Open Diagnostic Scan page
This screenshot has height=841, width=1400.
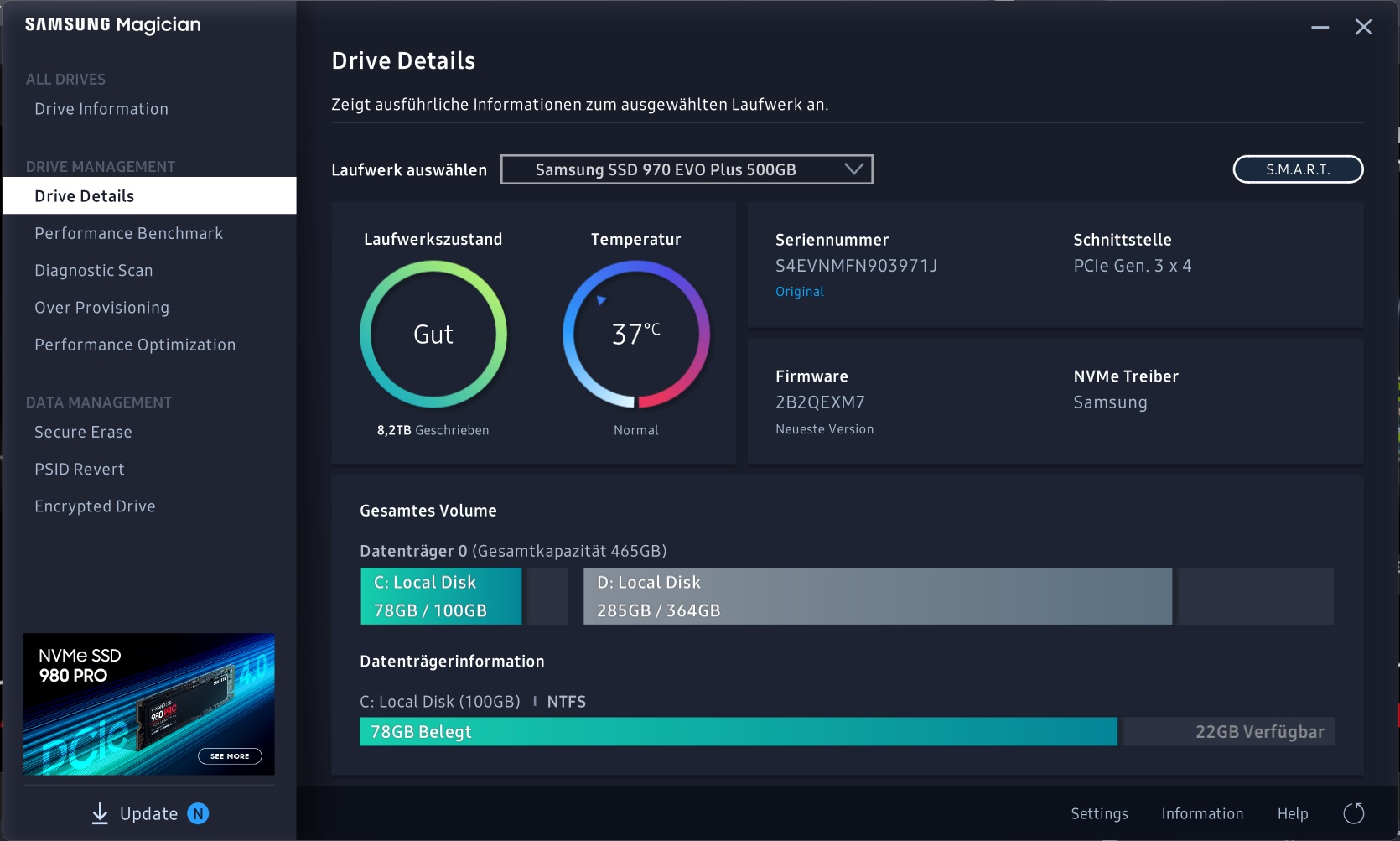[x=94, y=271]
